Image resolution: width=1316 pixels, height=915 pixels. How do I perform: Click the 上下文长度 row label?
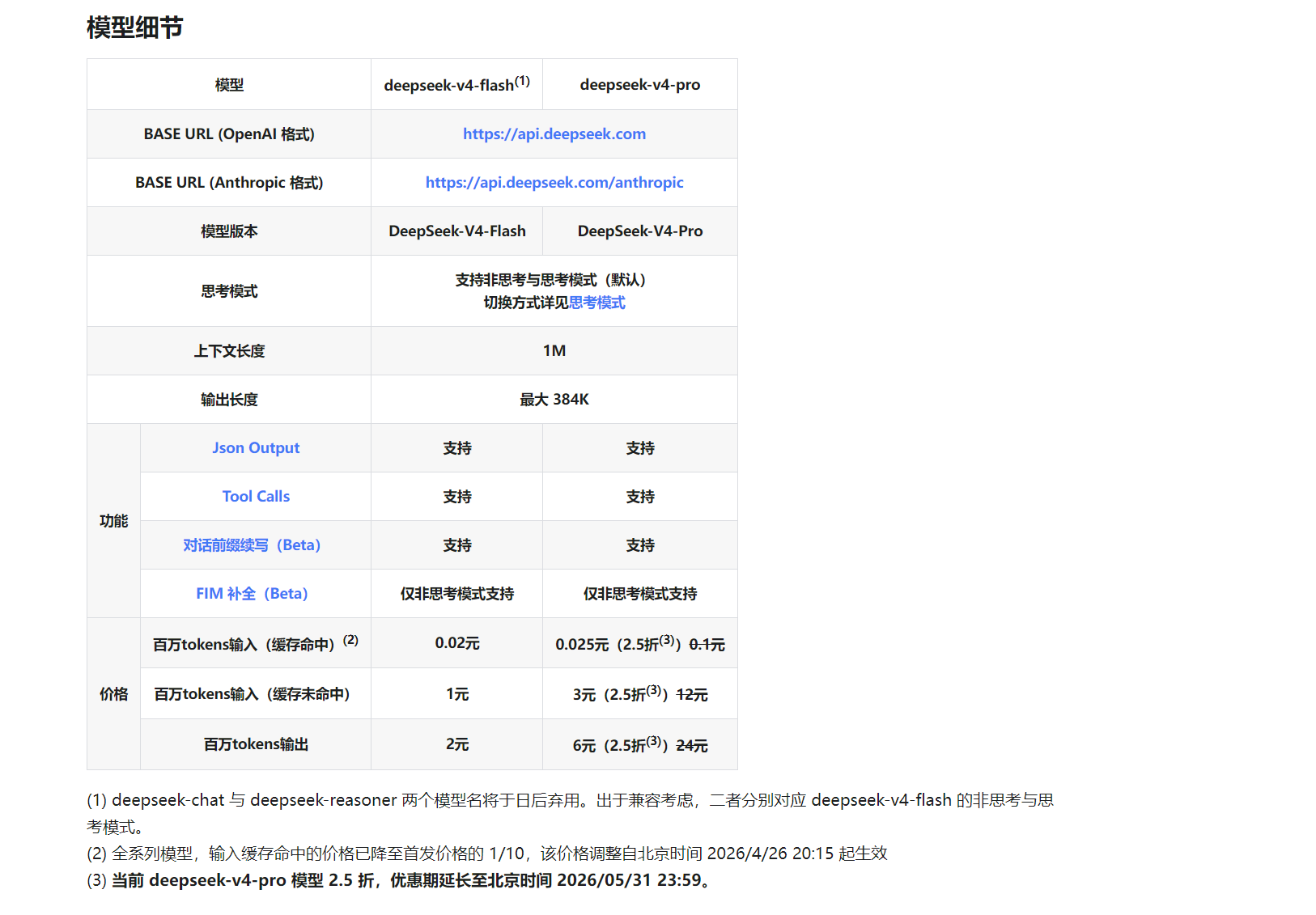tap(229, 351)
